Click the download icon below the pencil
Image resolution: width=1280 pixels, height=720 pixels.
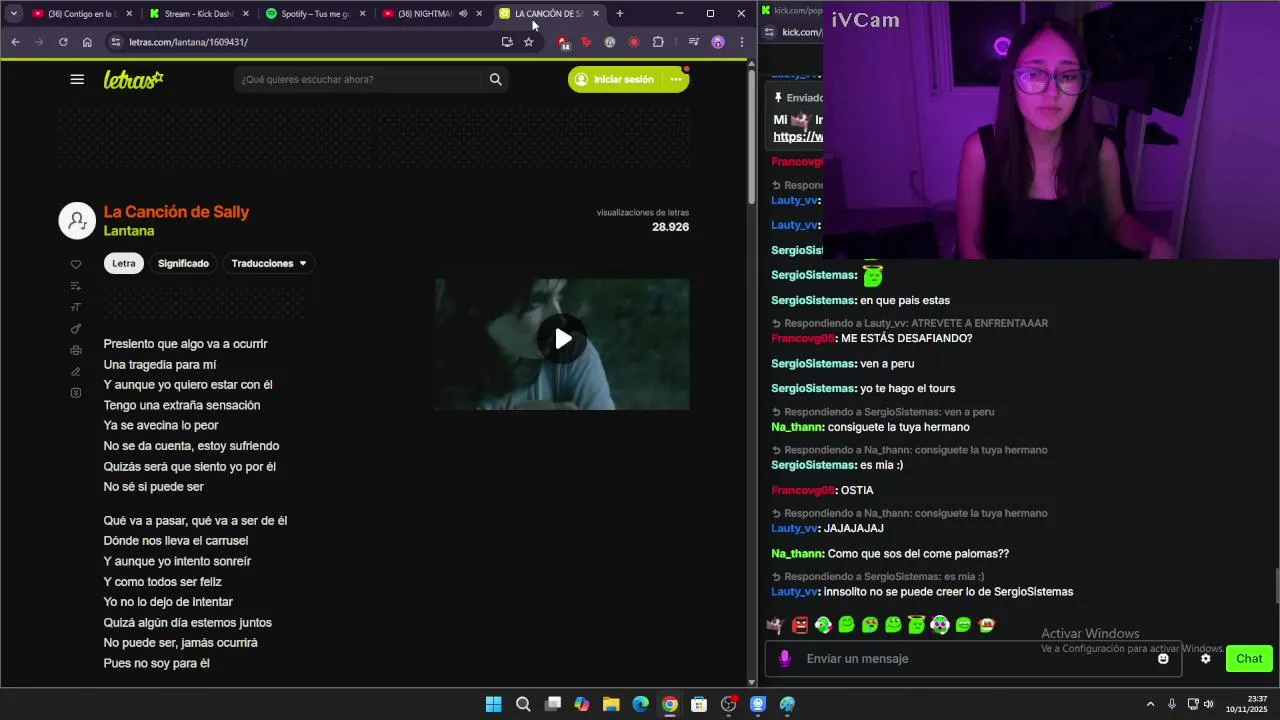(76, 393)
